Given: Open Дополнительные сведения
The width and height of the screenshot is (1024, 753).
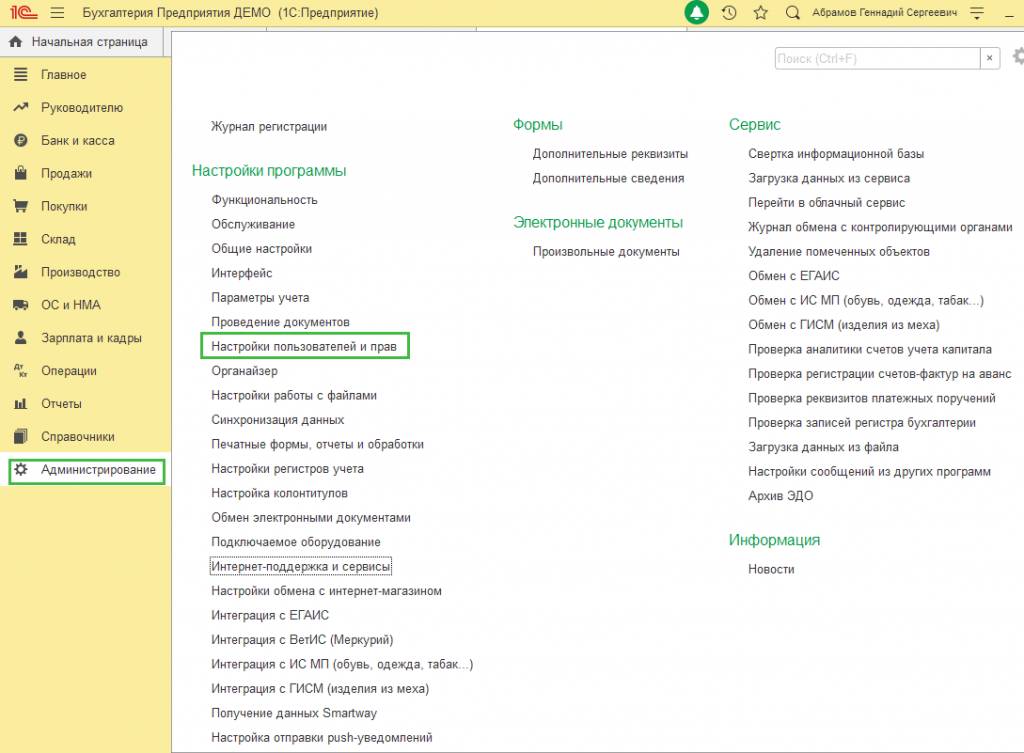Looking at the screenshot, I should (608, 178).
